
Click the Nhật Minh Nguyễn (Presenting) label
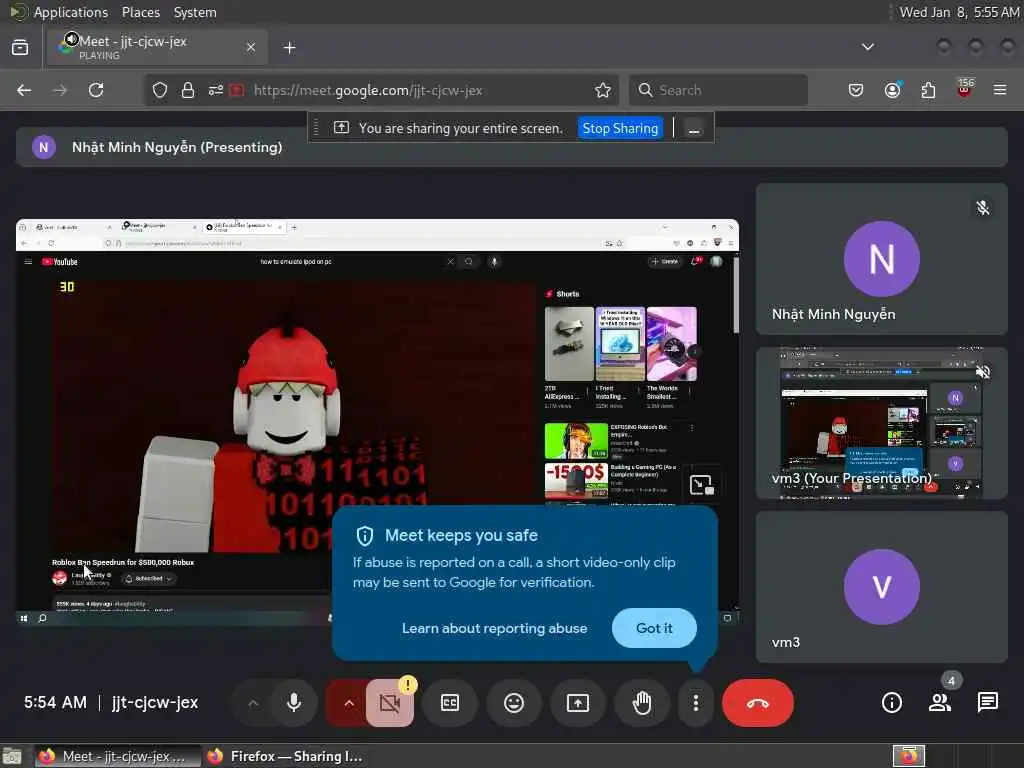click(177, 147)
